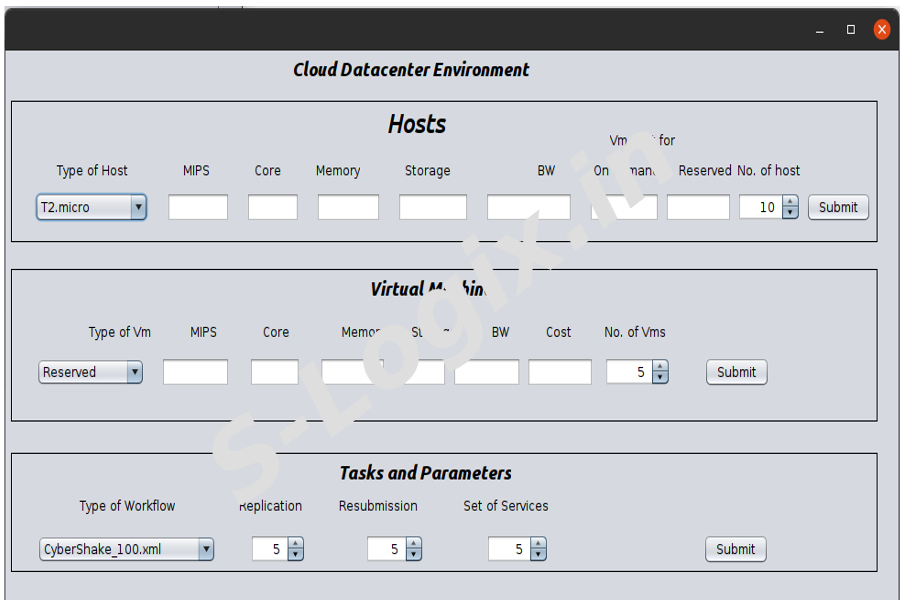This screenshot has height=600, width=900.
Task: Increase the No. of Vms spinner
Action: pos(660,367)
